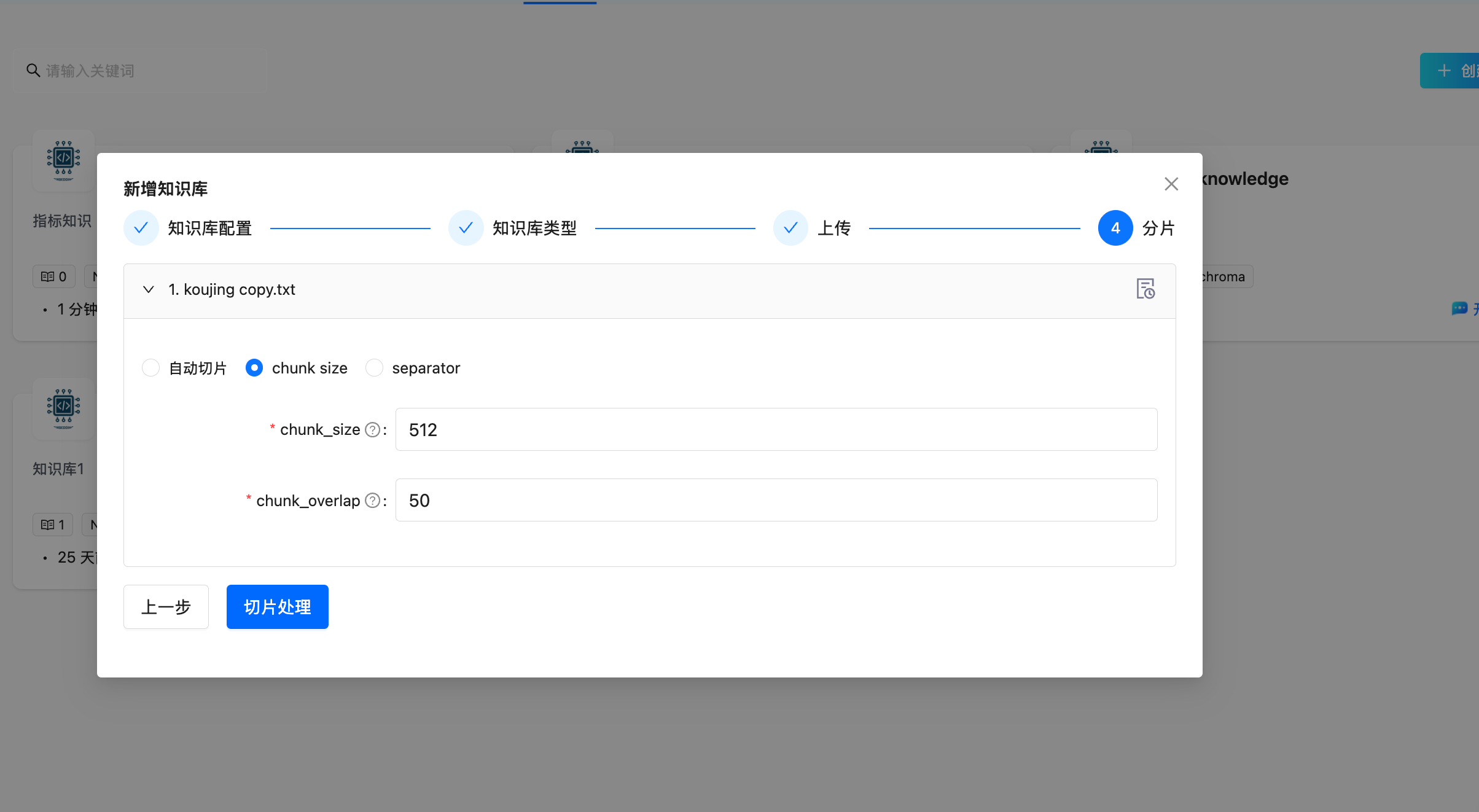Click the embedding chip icon of 知识库1
This screenshot has height=812, width=1479.
tap(63, 407)
